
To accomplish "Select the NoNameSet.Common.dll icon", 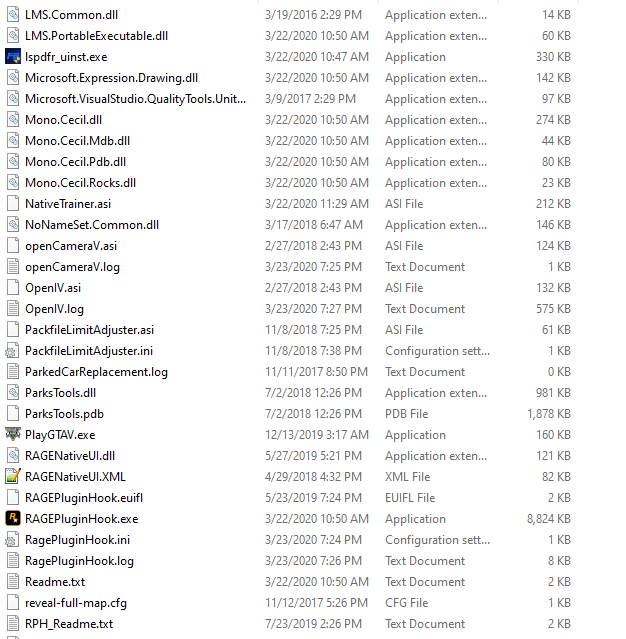I will (13, 225).
